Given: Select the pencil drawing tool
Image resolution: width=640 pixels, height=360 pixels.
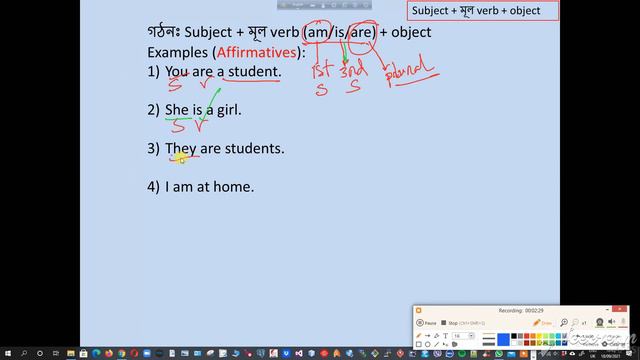Looking at the screenshot, I should (x=419, y=336).
